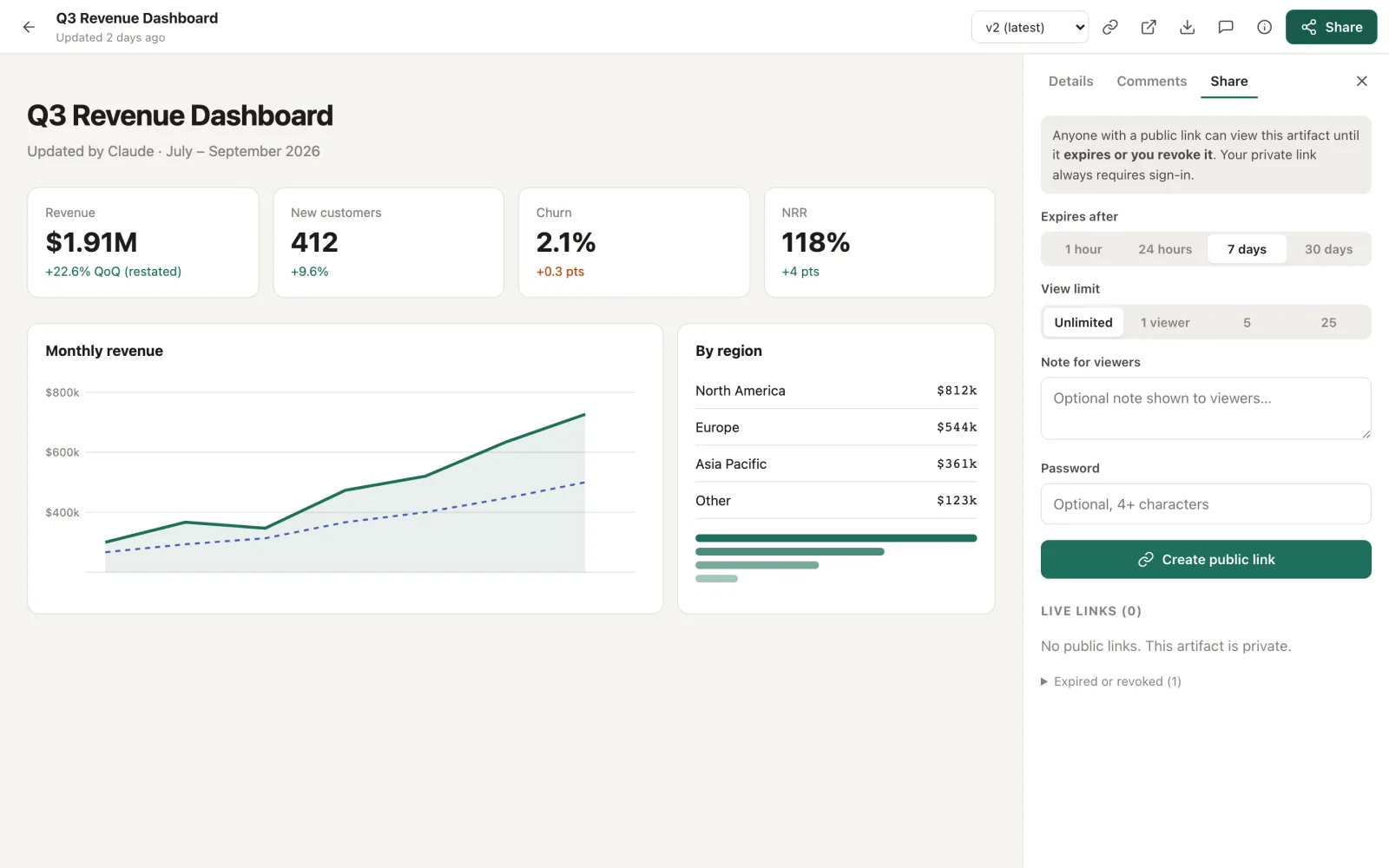Click the North America region bar
The width and height of the screenshot is (1389, 868).
tap(836, 538)
